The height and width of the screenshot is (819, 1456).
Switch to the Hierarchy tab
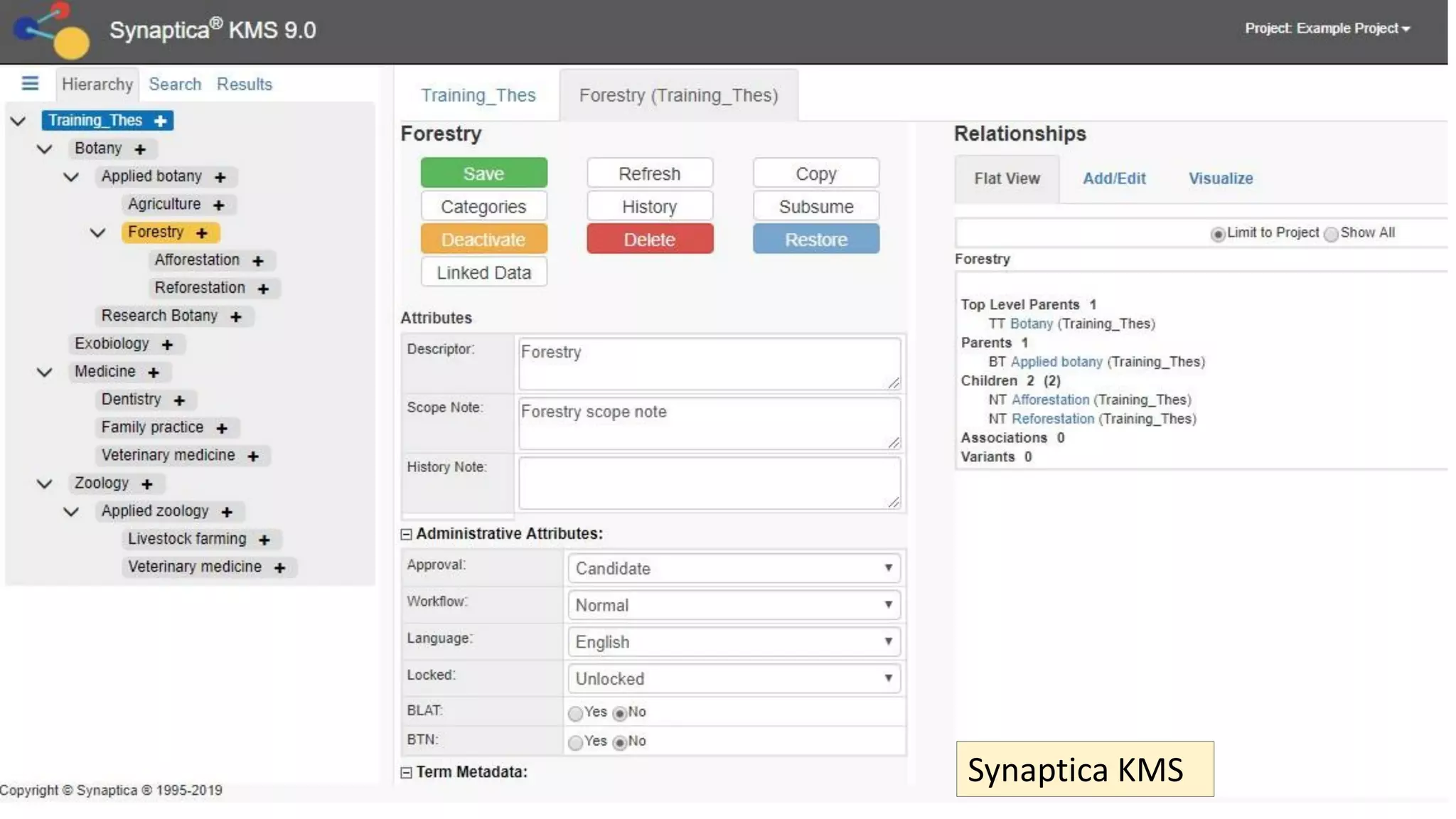coord(97,84)
